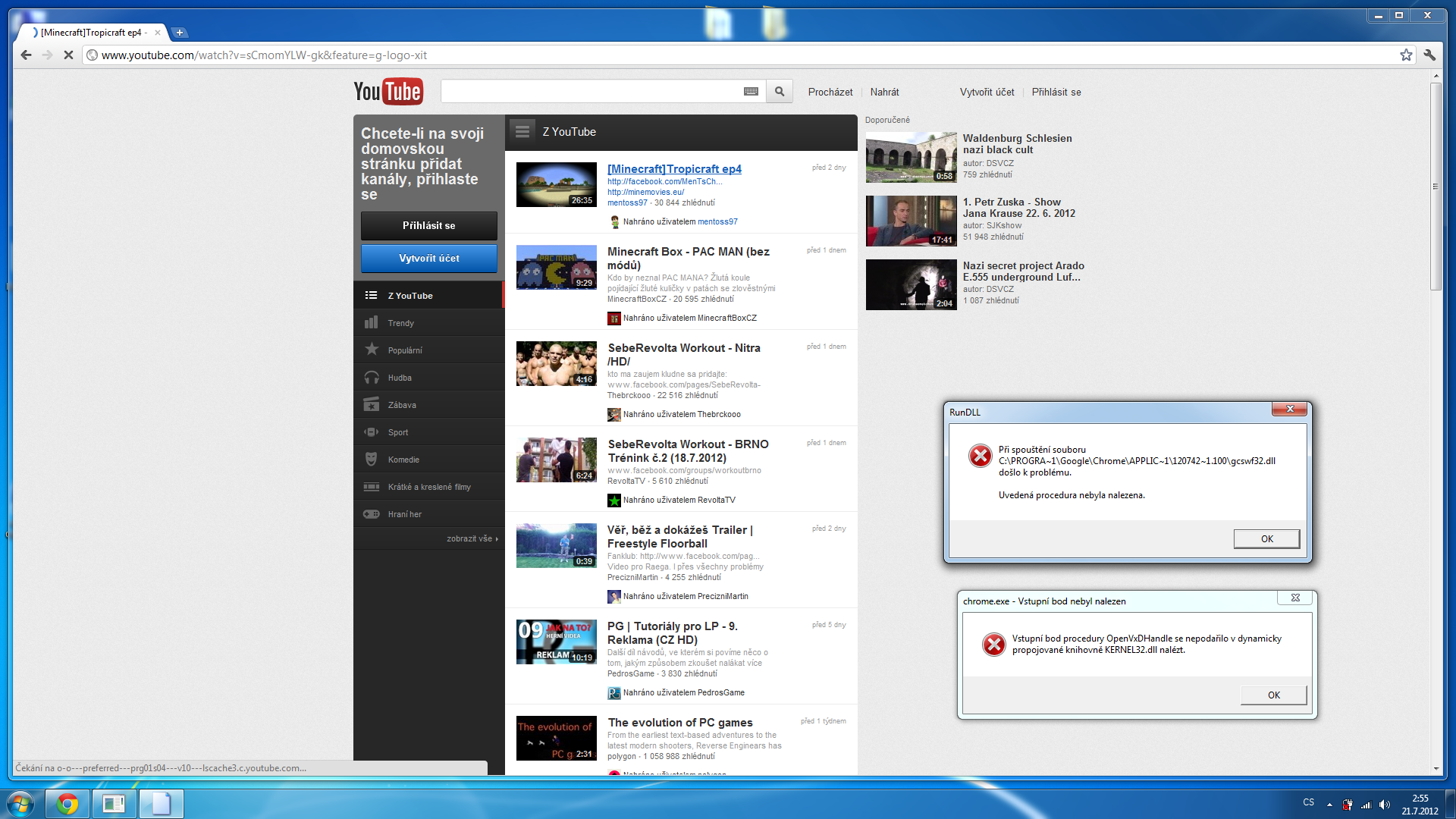Select Hudba category in sidebar
Image resolution: width=1456 pixels, height=819 pixels.
(x=400, y=378)
